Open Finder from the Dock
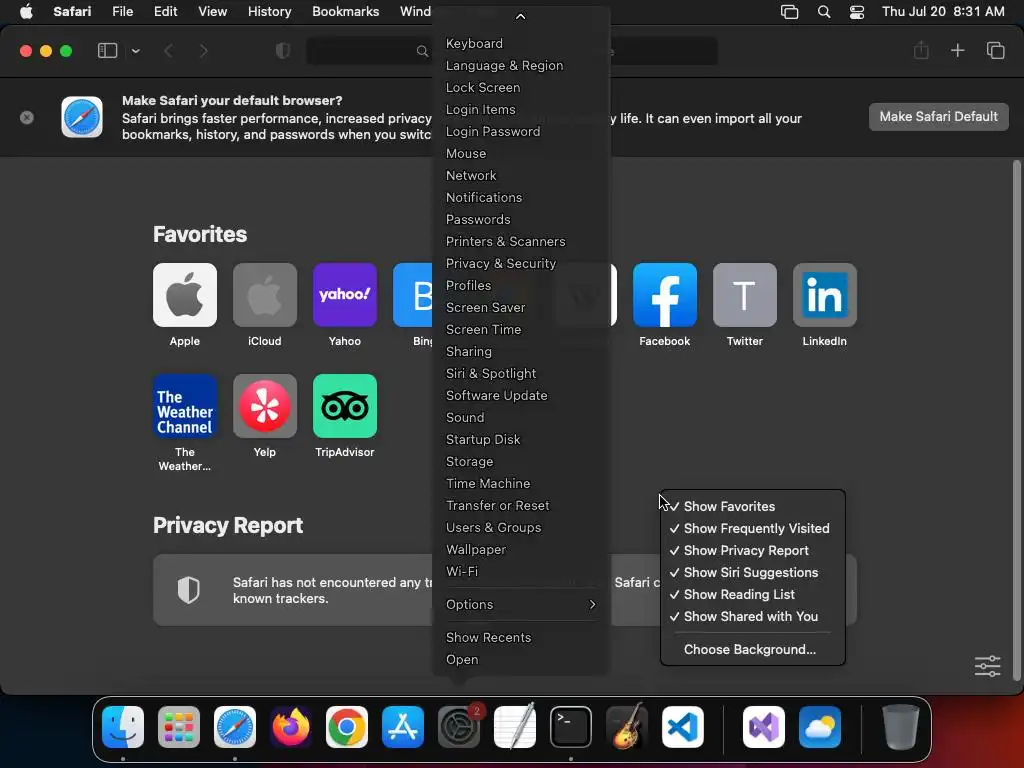The image size is (1024, 768). point(123,727)
